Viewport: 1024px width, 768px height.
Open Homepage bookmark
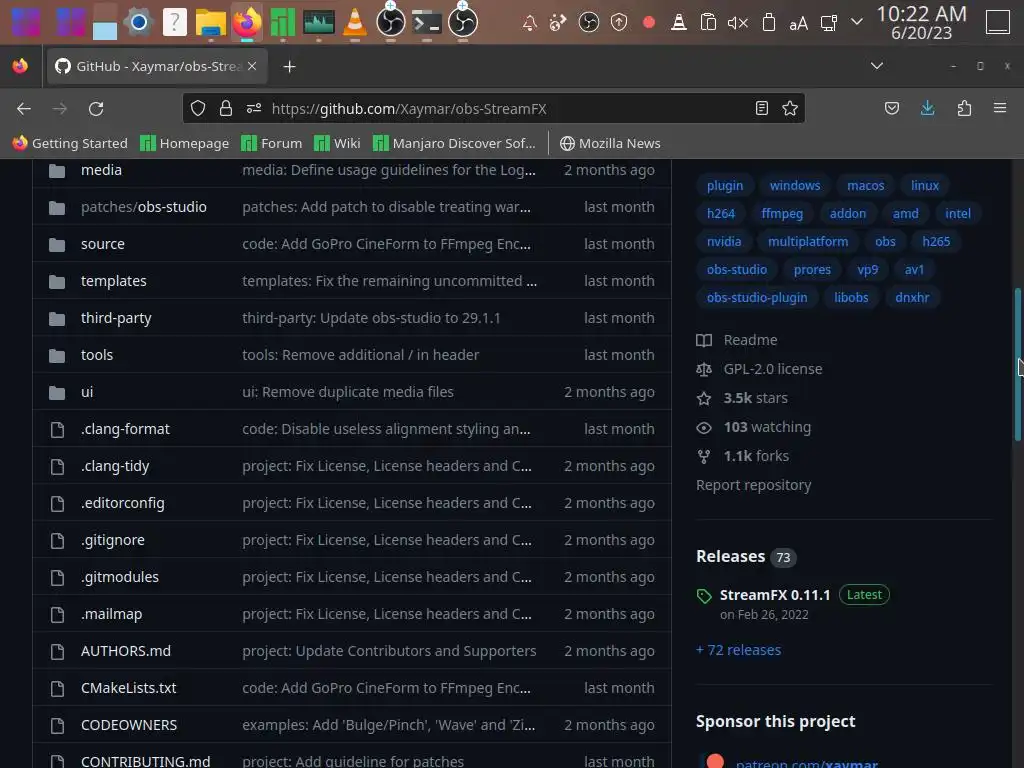point(185,143)
